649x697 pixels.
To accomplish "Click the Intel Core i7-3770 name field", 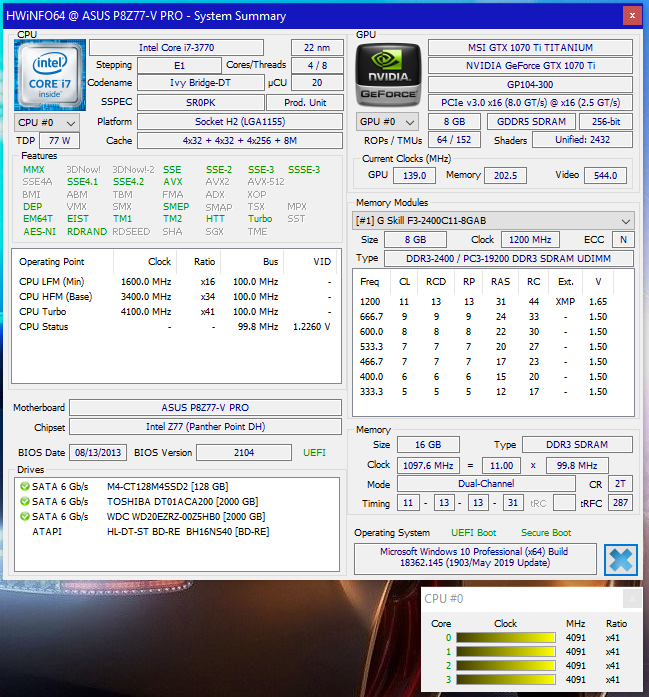I will click(176, 48).
